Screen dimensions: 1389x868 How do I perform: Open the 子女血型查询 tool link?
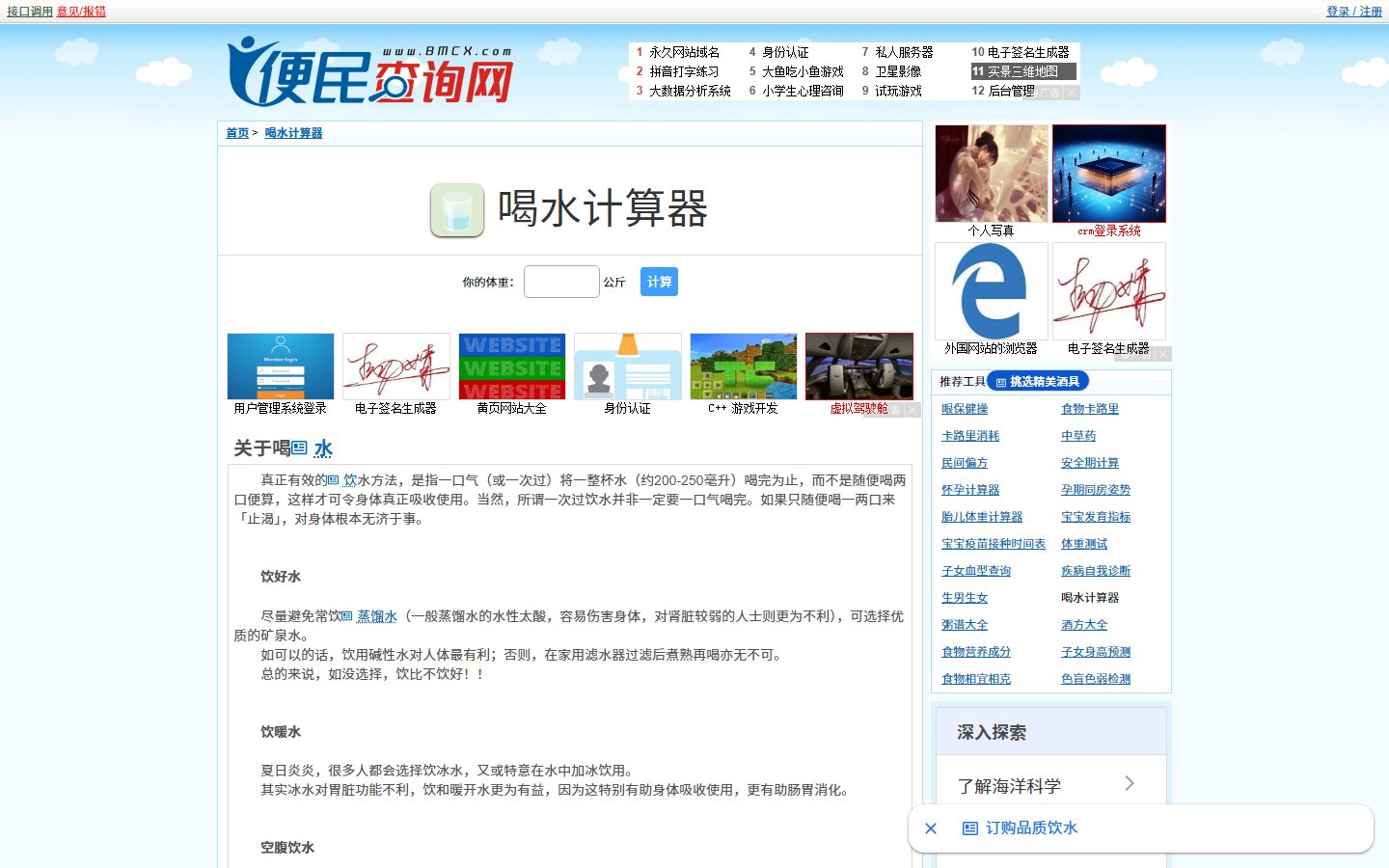click(976, 571)
